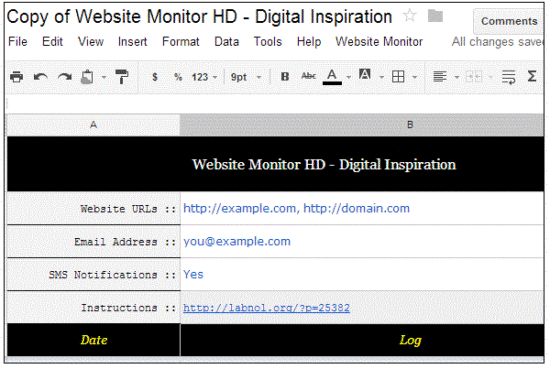The height and width of the screenshot is (369, 550).
Task: Click the text color A icon
Action: coord(332,76)
